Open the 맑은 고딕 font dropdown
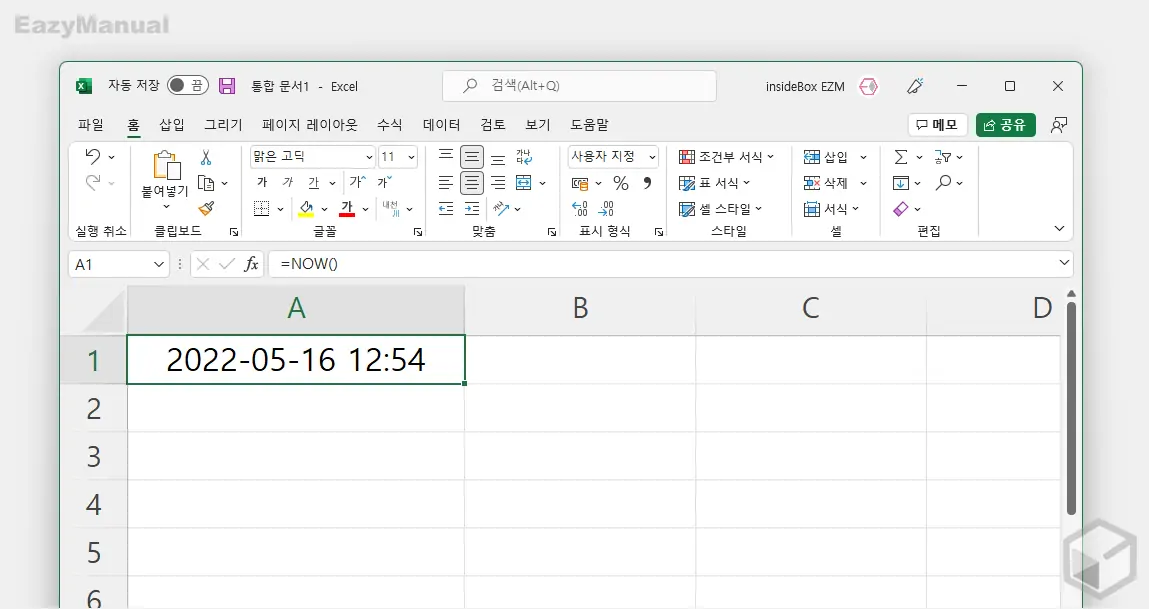The width and height of the screenshot is (1149, 609). point(311,156)
